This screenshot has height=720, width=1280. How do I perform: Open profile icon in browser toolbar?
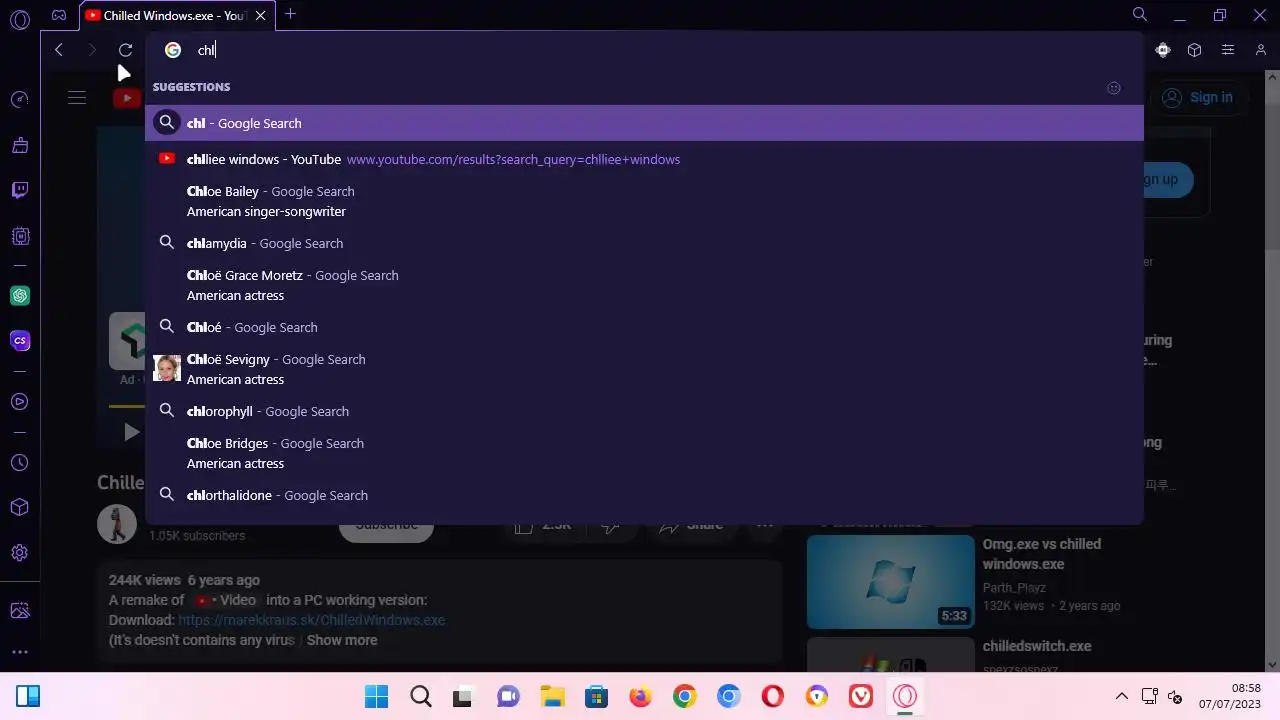click(x=1260, y=50)
